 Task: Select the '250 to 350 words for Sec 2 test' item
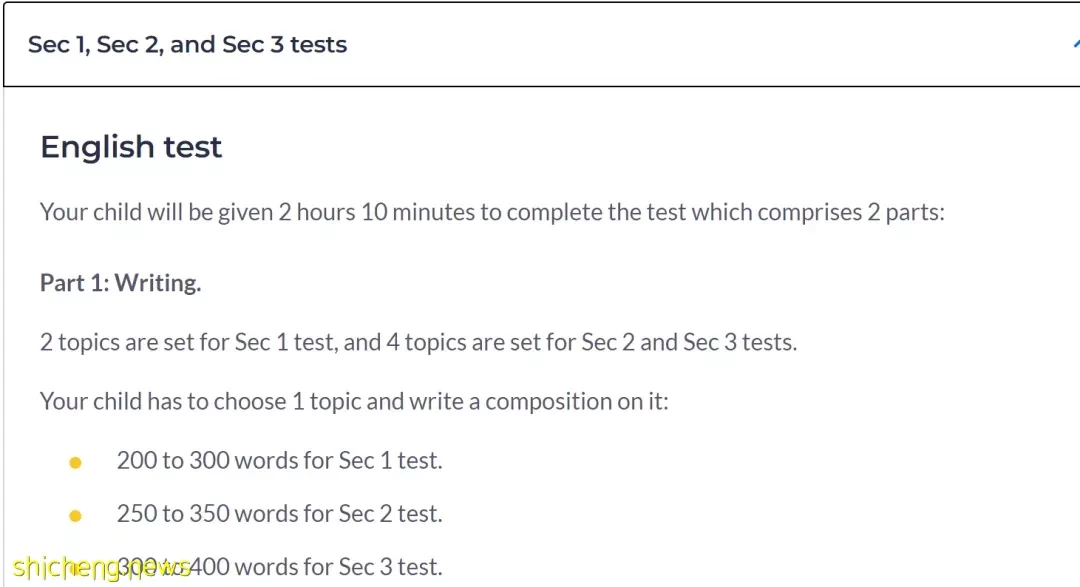click(279, 513)
